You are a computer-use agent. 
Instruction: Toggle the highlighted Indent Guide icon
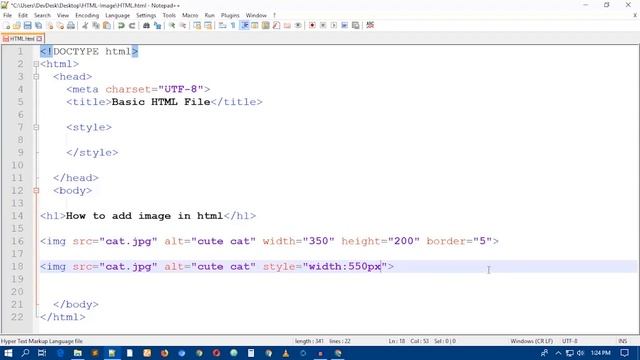244,26
